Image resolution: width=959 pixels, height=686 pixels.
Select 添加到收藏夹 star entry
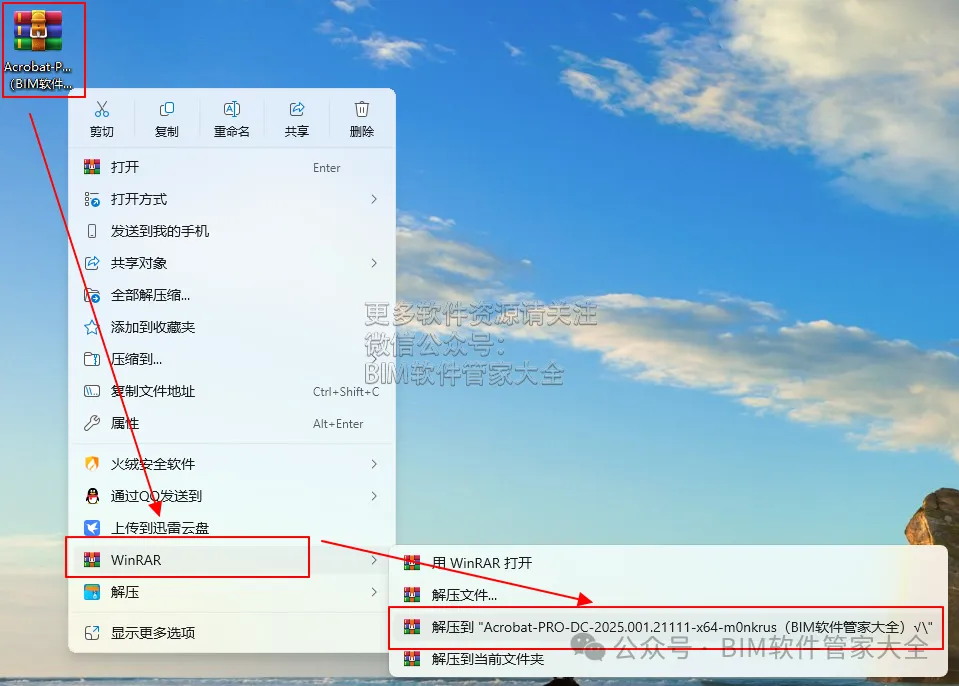point(232,327)
